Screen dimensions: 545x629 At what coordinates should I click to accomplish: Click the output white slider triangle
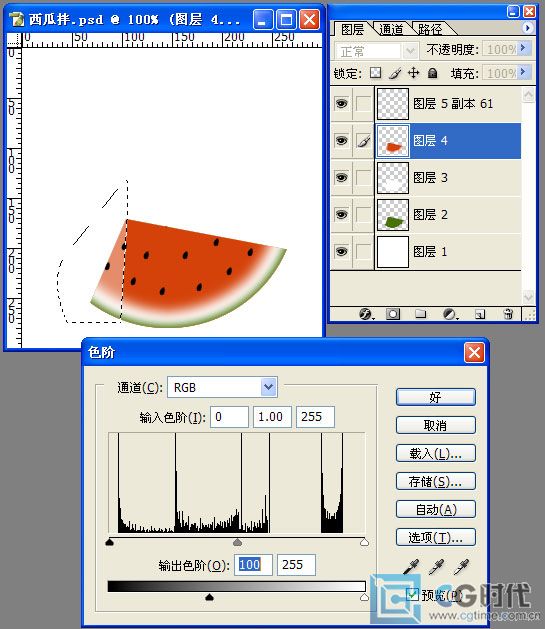364,597
